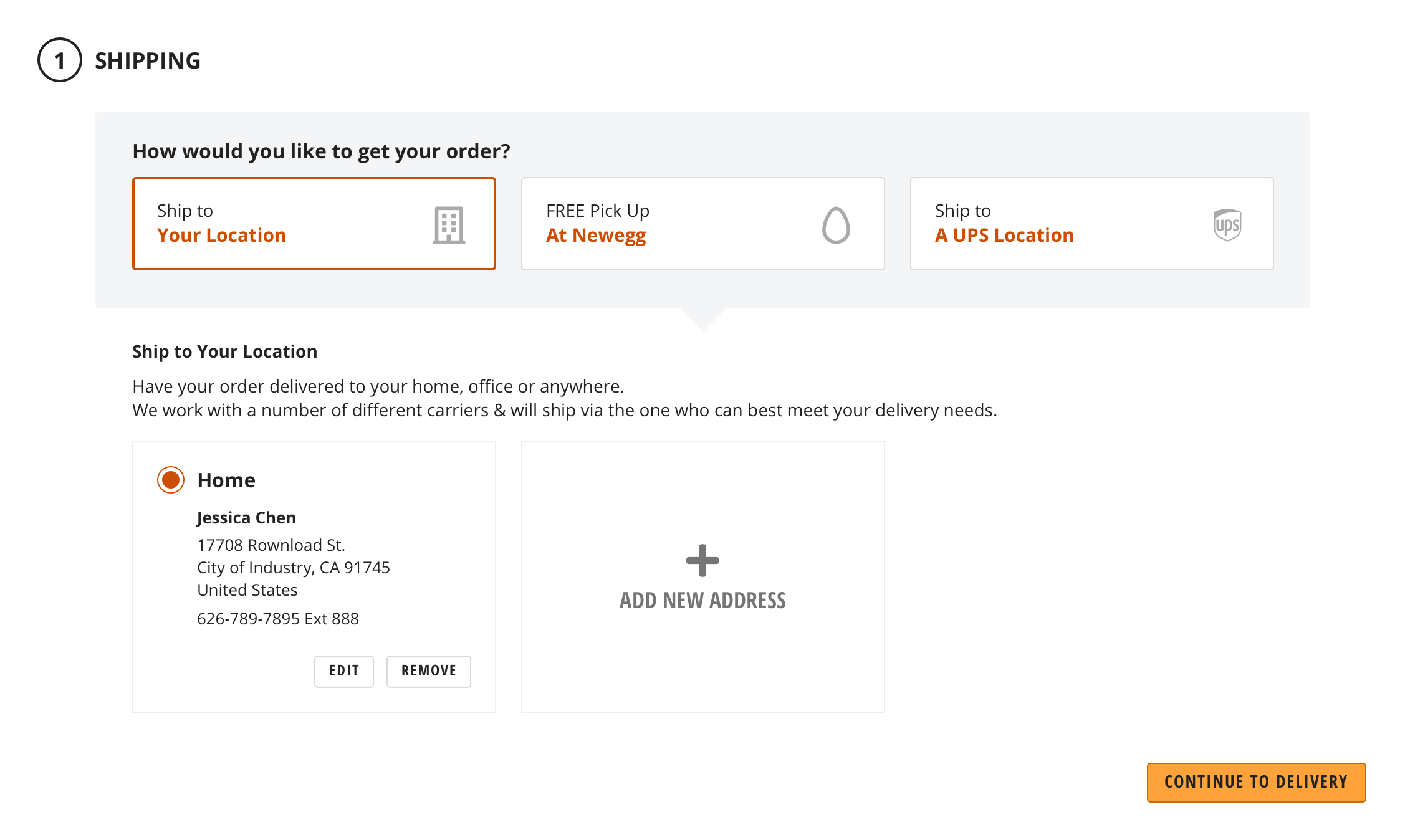
Task: Click the step 1 circle icon
Action: pyautogui.click(x=60, y=60)
